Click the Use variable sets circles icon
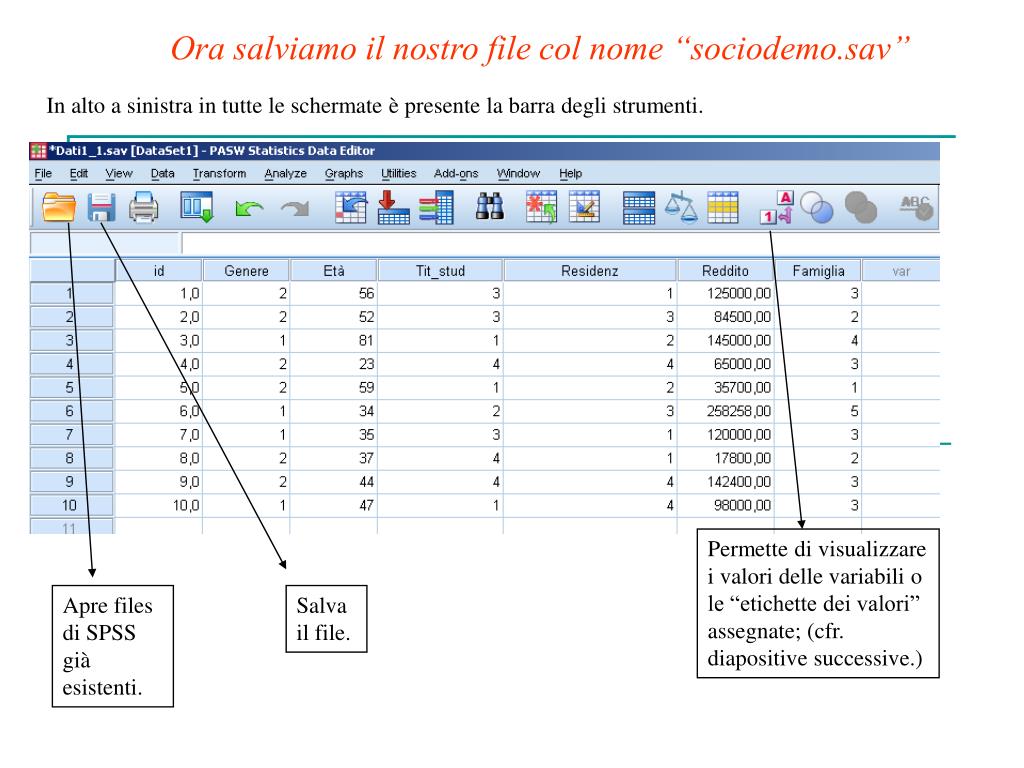 pyautogui.click(x=817, y=208)
